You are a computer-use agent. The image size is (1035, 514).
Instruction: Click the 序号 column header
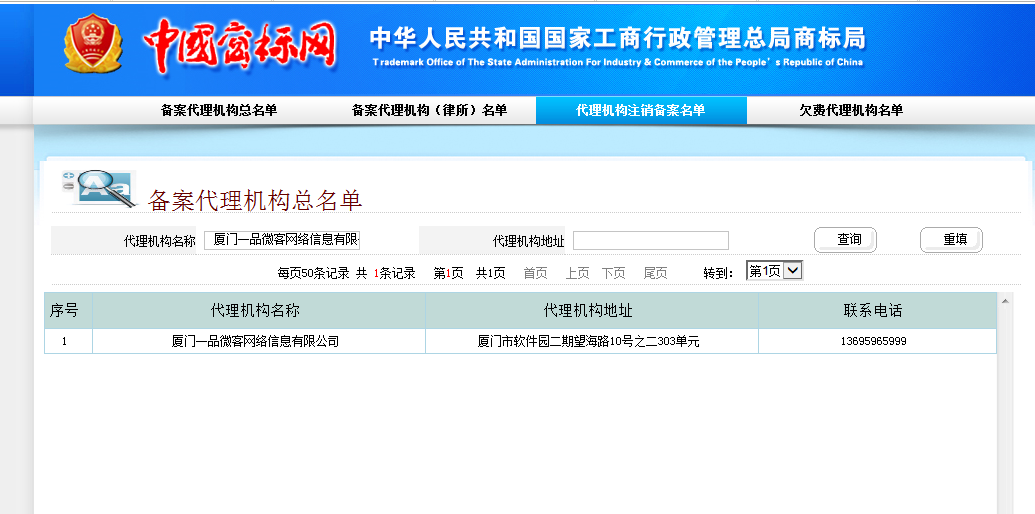click(x=69, y=311)
